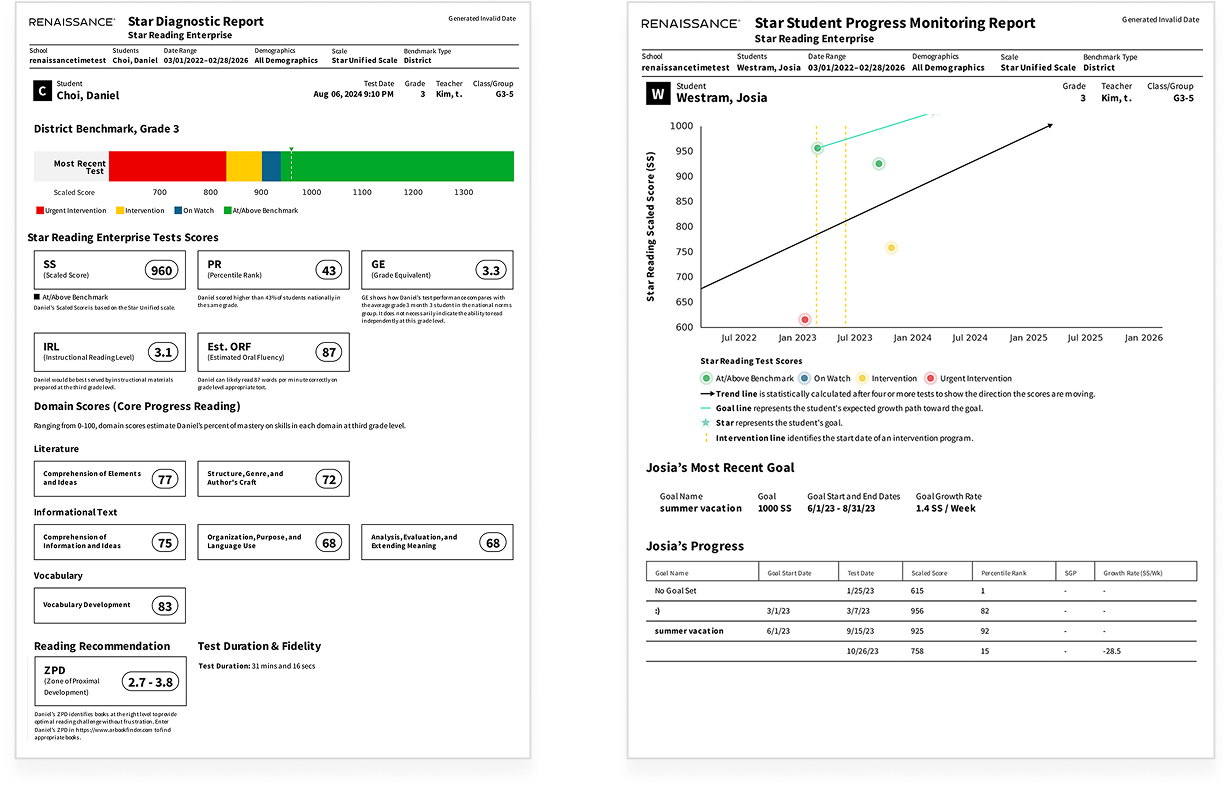Click the green data point where goal line starts
The image size is (1230, 789).
(x=817, y=148)
